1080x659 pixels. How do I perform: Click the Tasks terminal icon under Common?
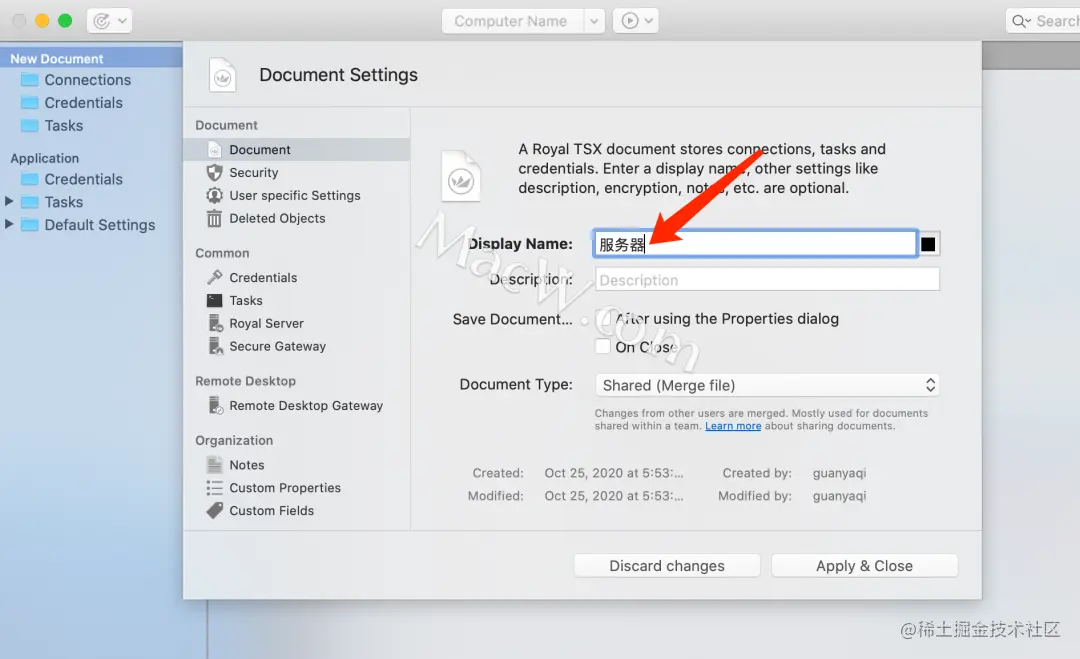pos(215,300)
